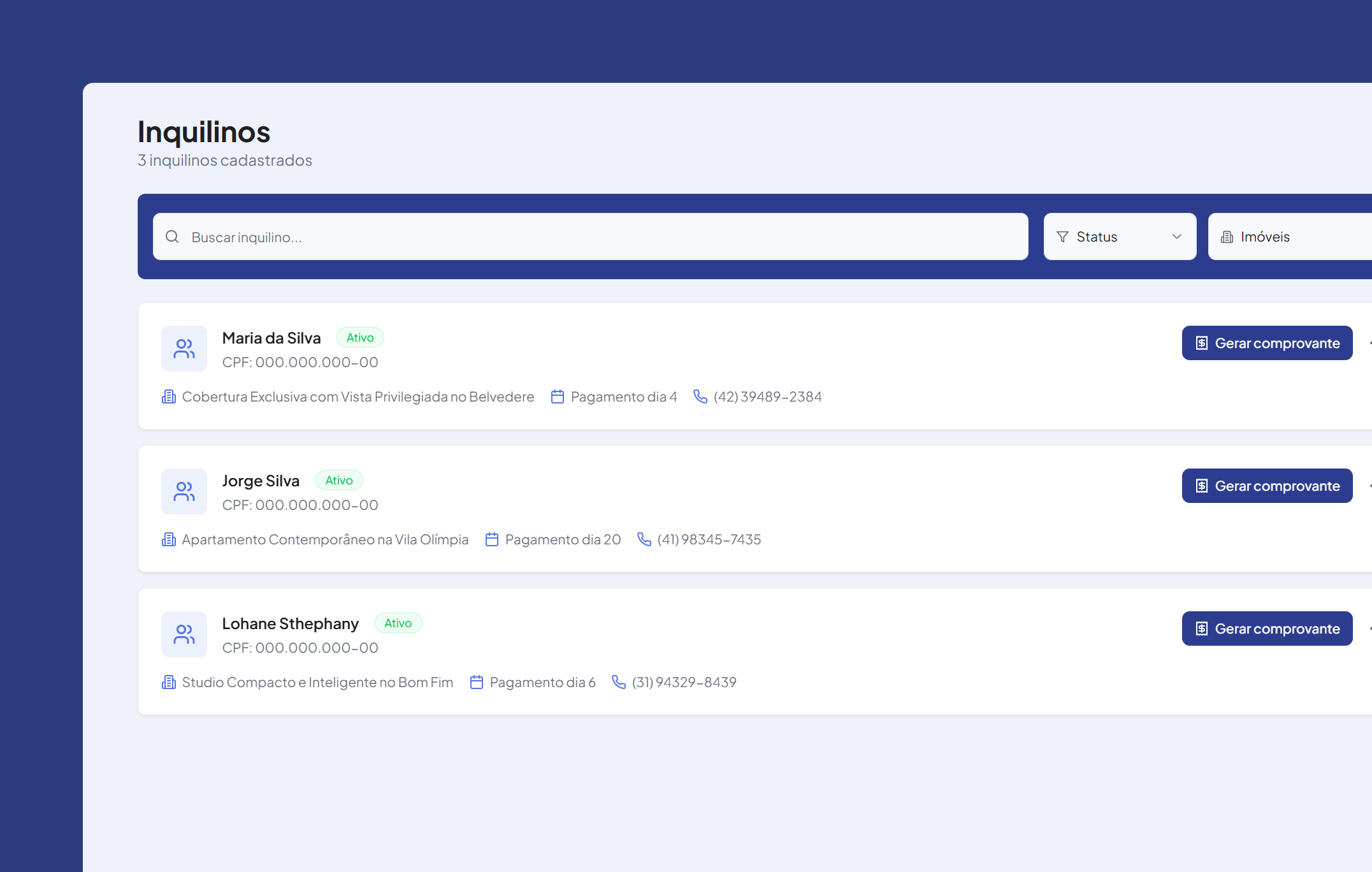
Task: Open Apartamento Contemporâneo na Vila Olímpia property
Action: point(325,539)
